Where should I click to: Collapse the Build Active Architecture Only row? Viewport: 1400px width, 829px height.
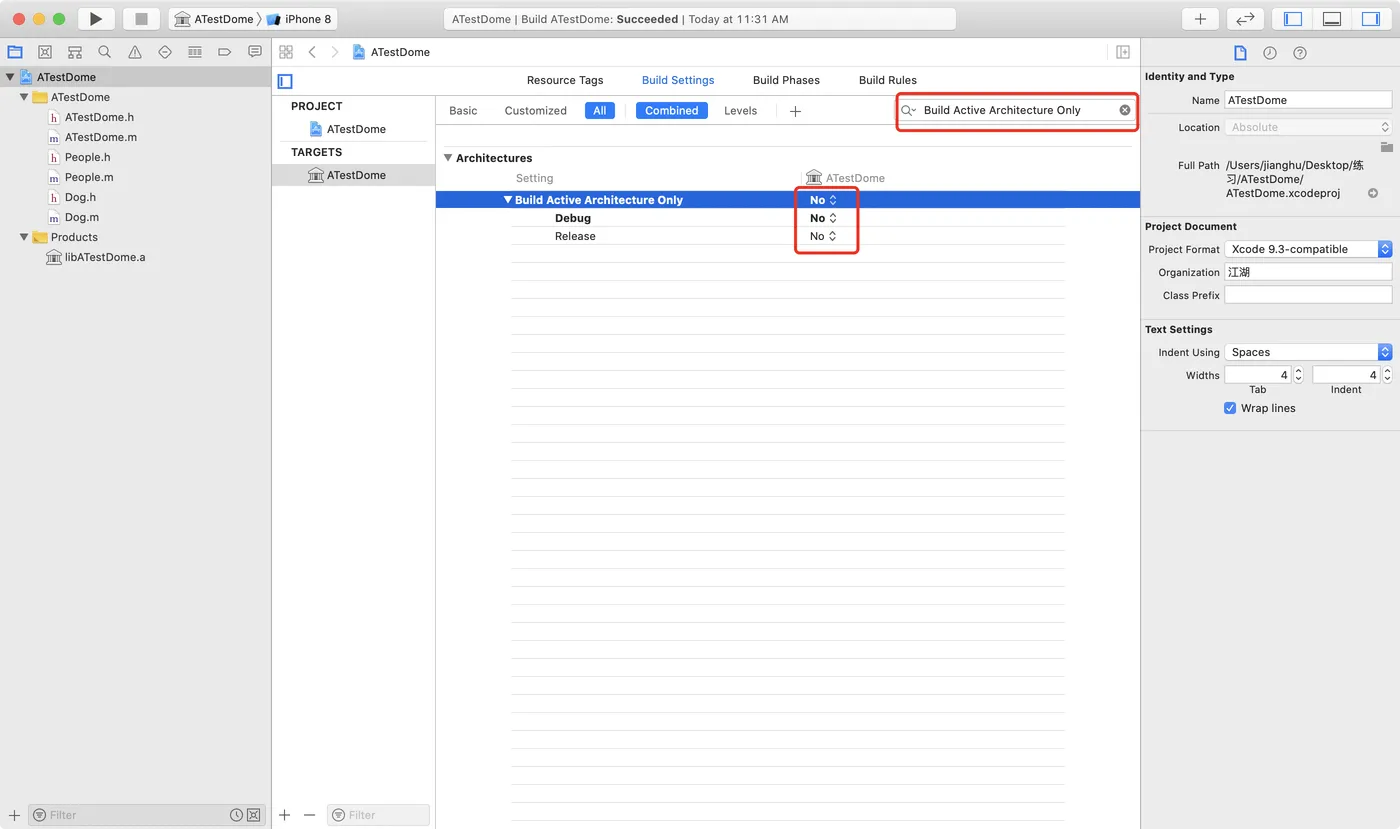pyautogui.click(x=508, y=200)
